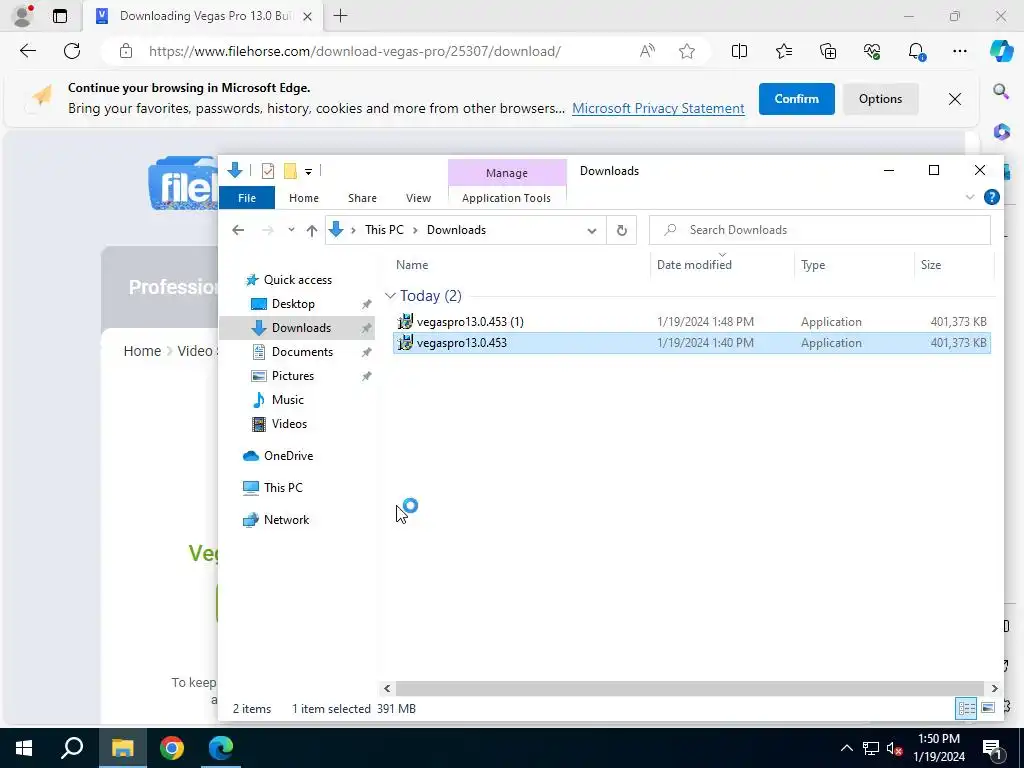Refresh the Downloads folder view
Viewport: 1024px width, 768px height.
pos(622,230)
